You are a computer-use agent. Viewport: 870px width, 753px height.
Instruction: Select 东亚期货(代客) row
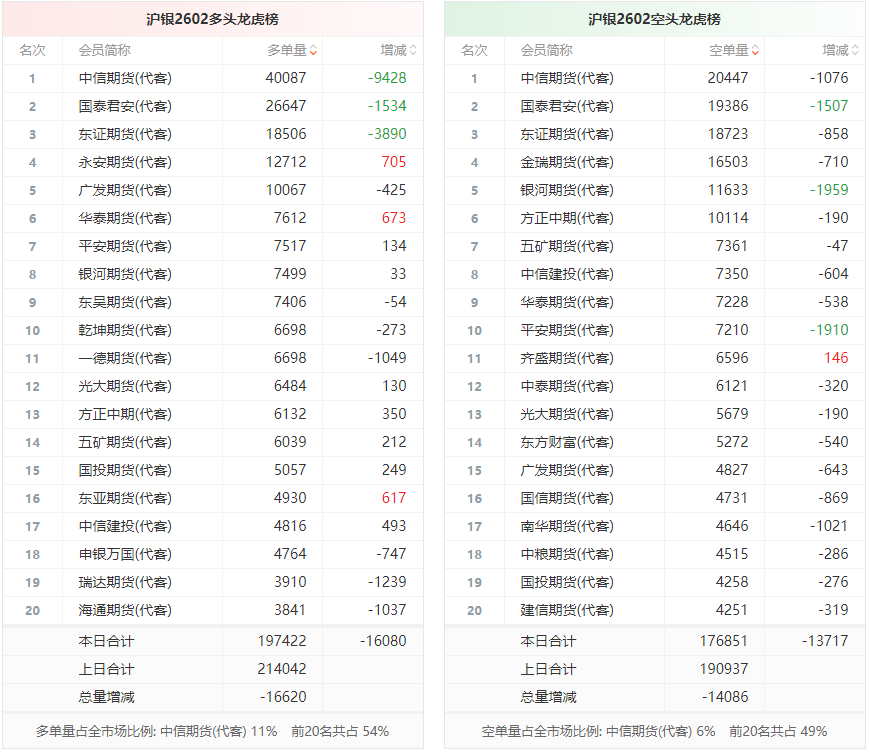(x=213, y=498)
